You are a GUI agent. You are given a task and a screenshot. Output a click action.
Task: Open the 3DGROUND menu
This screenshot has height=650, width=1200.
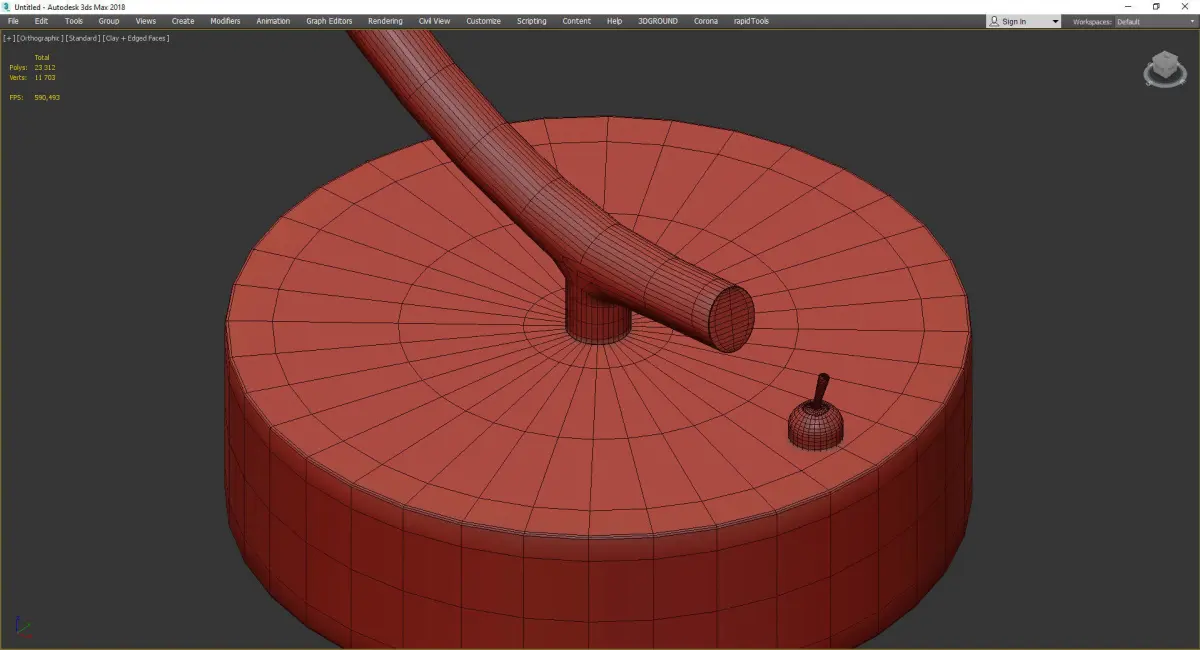click(658, 21)
